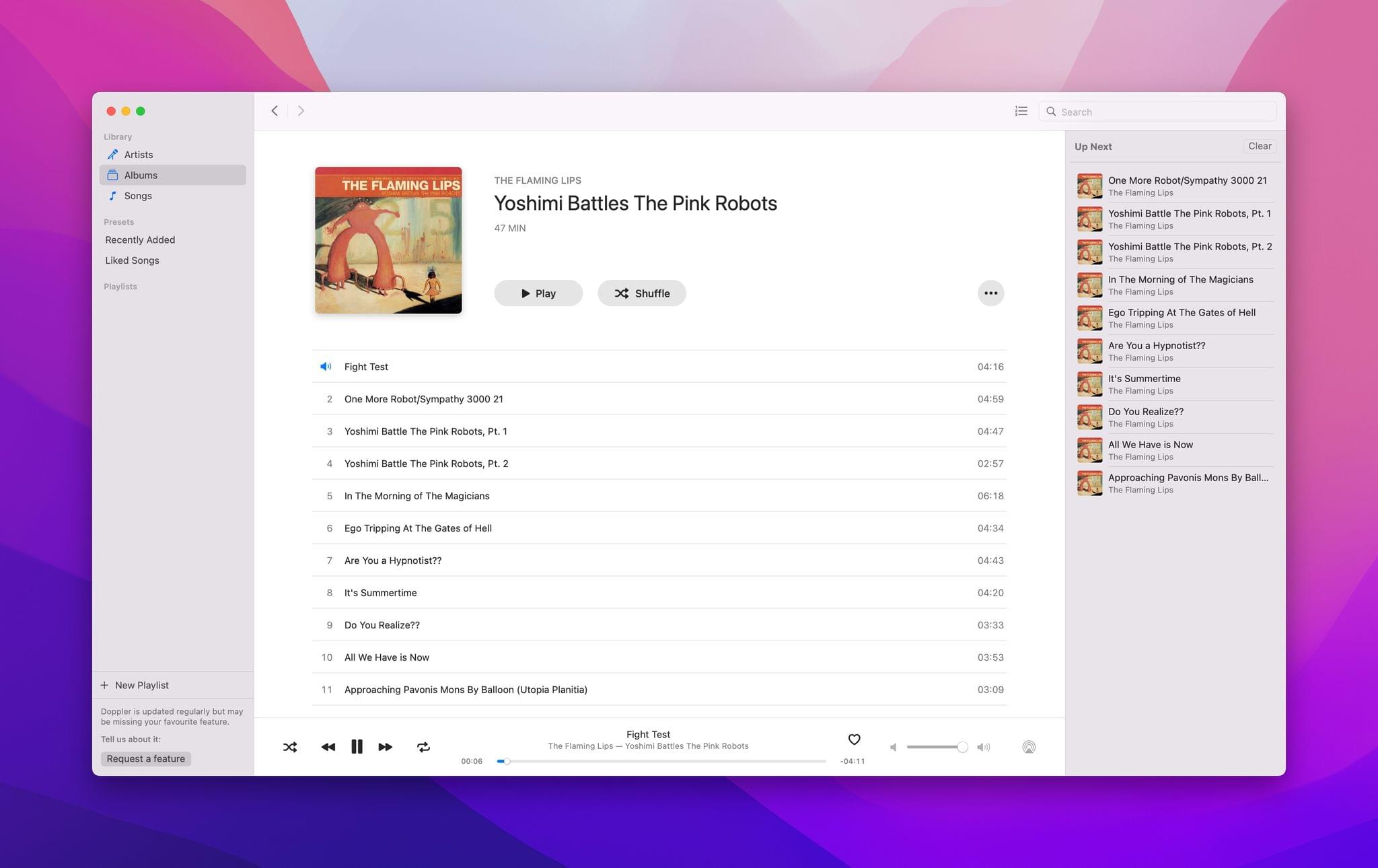
Task: Expand the Playlists section in sidebar
Action: point(120,287)
